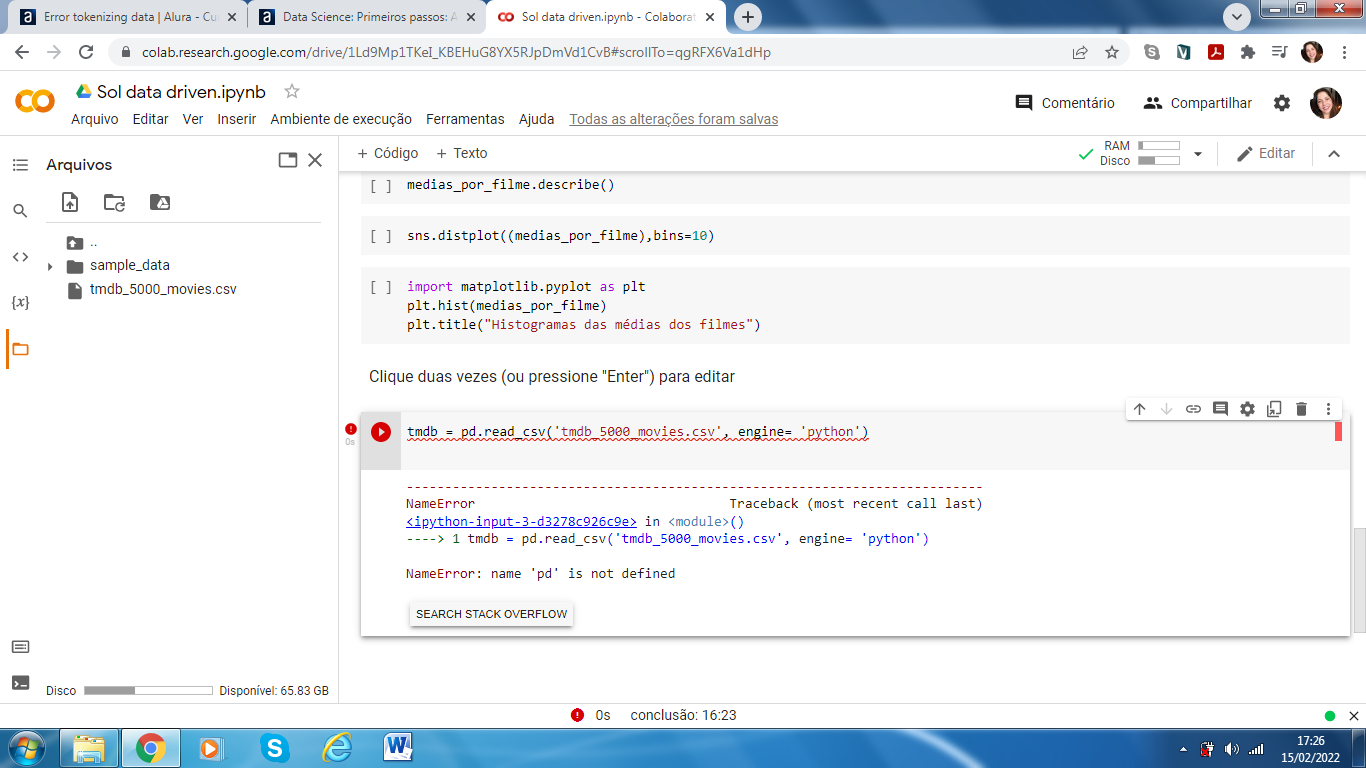Bookmark this page in Chrome address bar
Viewport: 1366px width, 768px height.
[x=1112, y=52]
